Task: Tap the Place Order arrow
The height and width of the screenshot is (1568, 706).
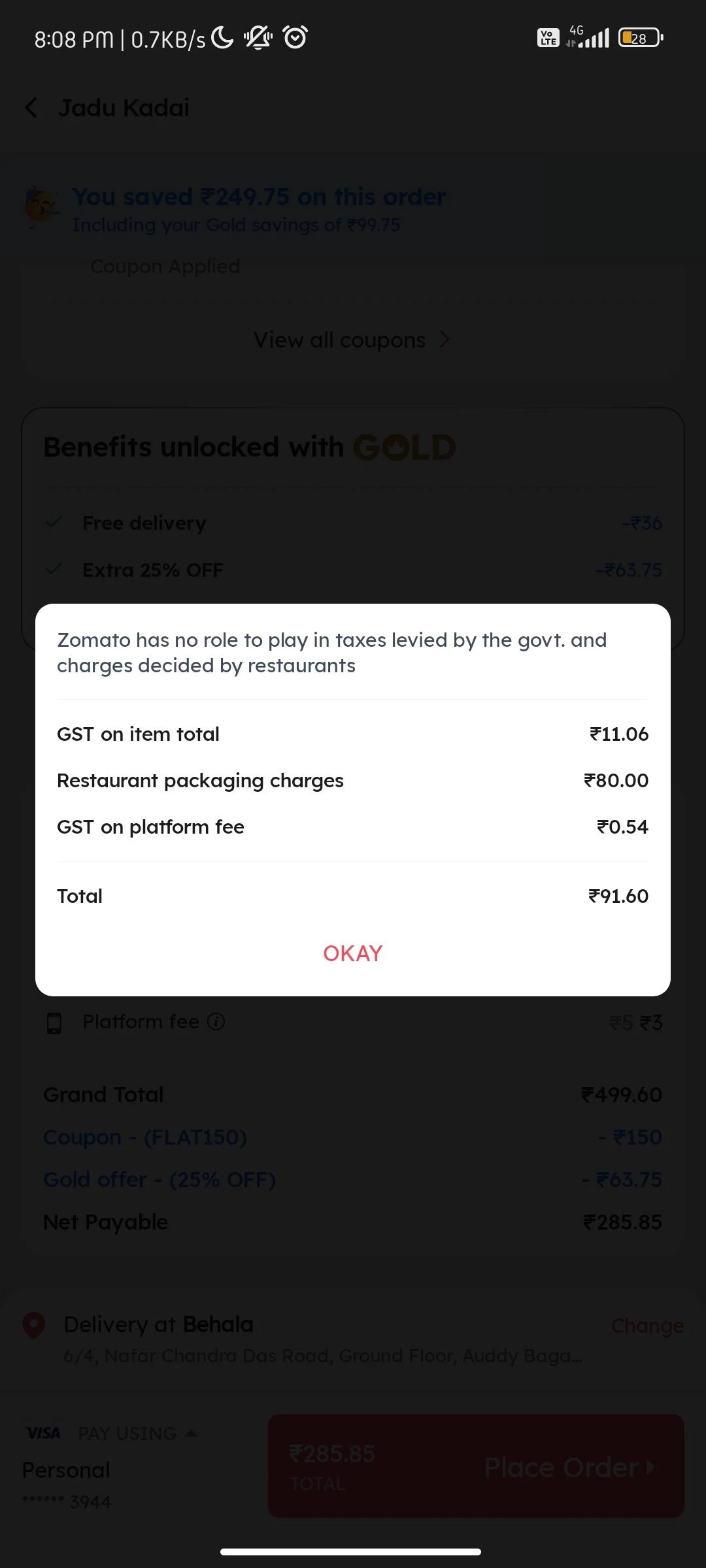Action: [650, 1467]
